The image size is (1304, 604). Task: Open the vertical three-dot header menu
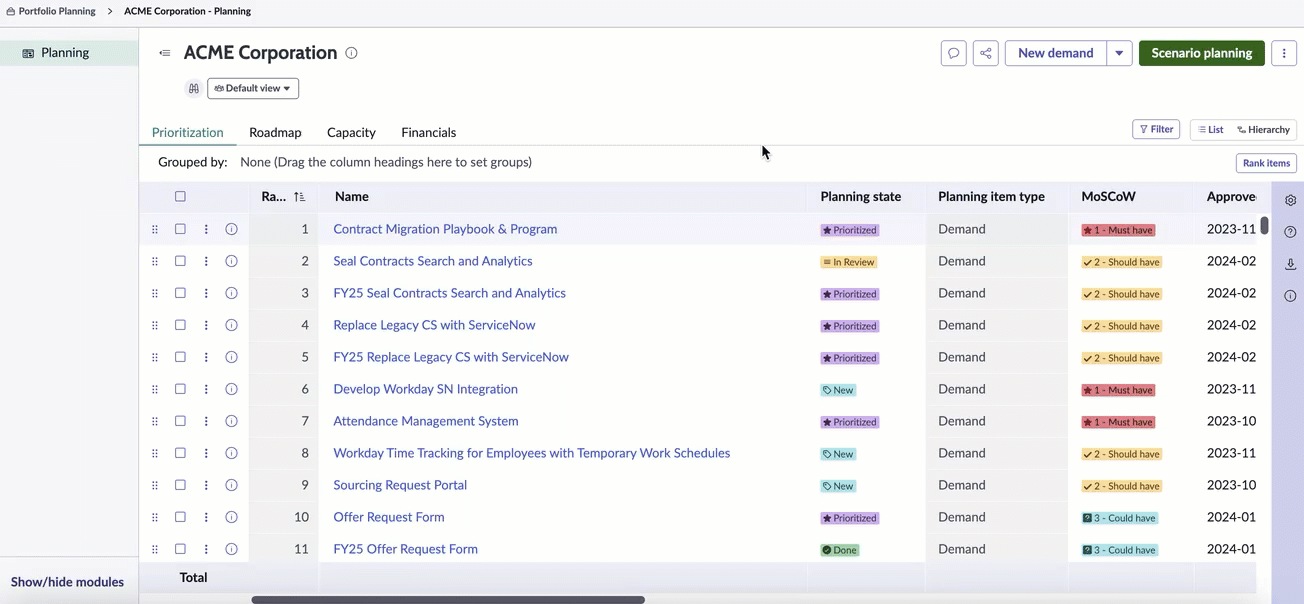tap(1284, 53)
